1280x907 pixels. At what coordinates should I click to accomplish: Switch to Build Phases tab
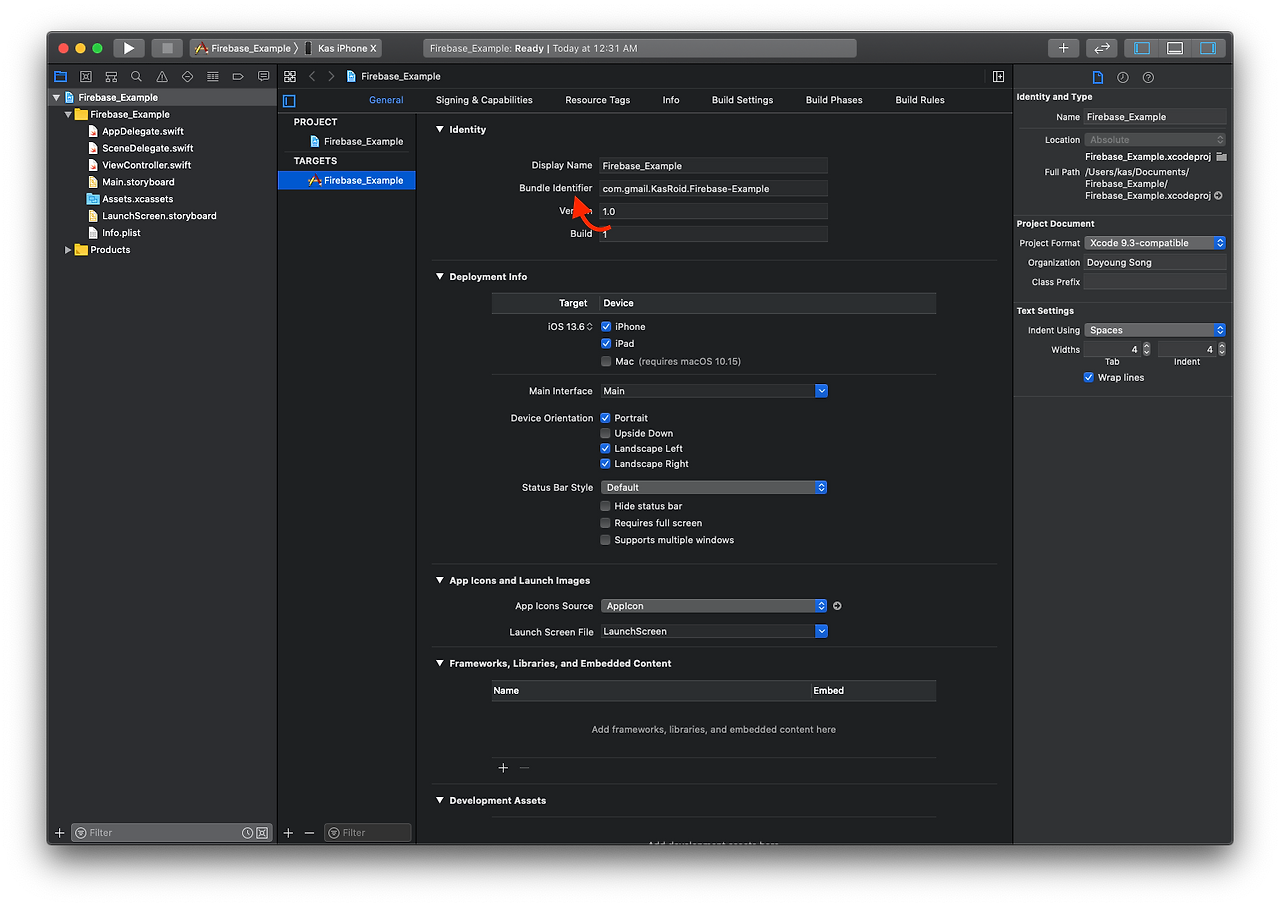(834, 100)
